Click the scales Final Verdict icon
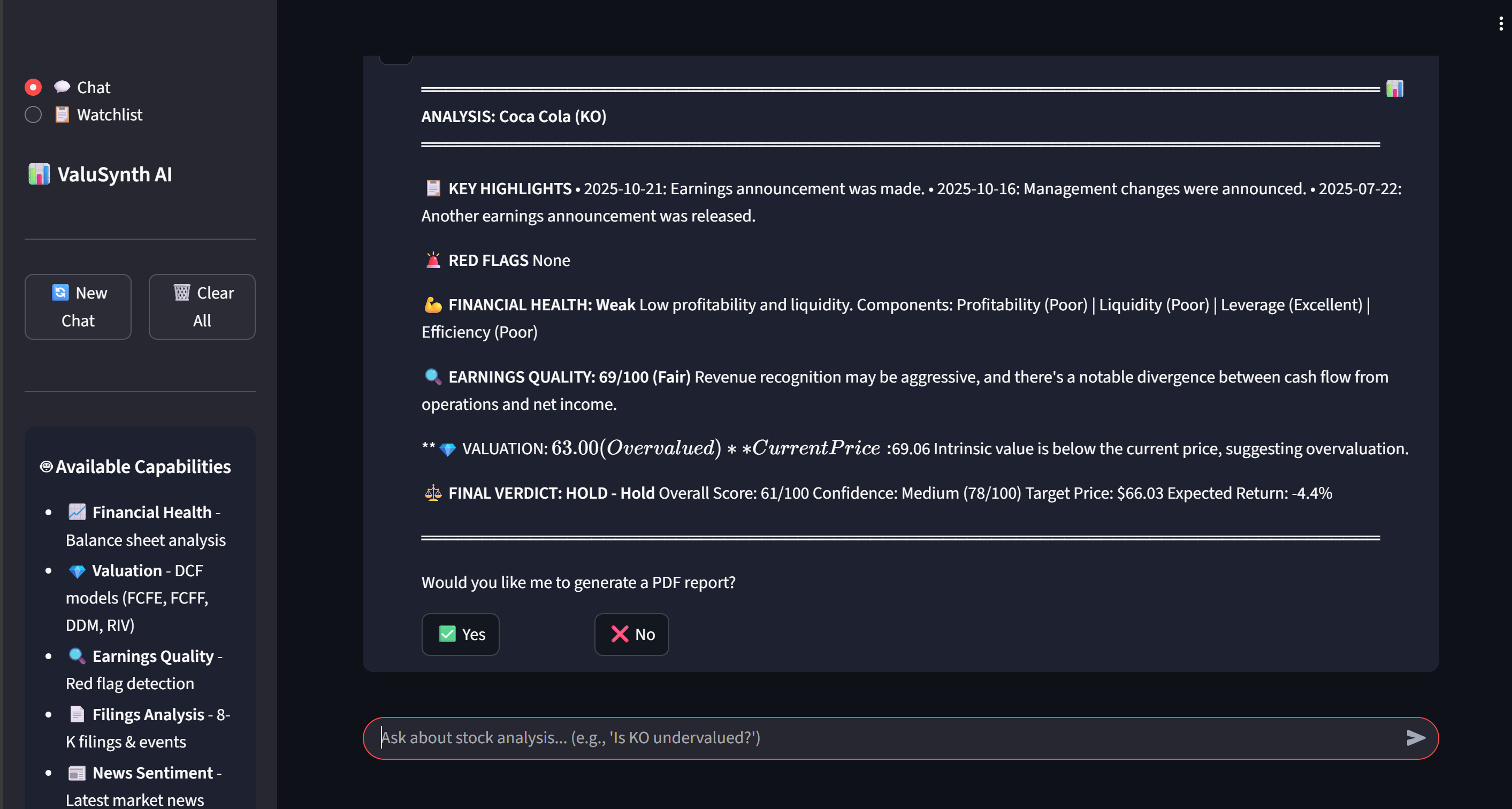Screen dimensions: 1512x809 pos(433,493)
